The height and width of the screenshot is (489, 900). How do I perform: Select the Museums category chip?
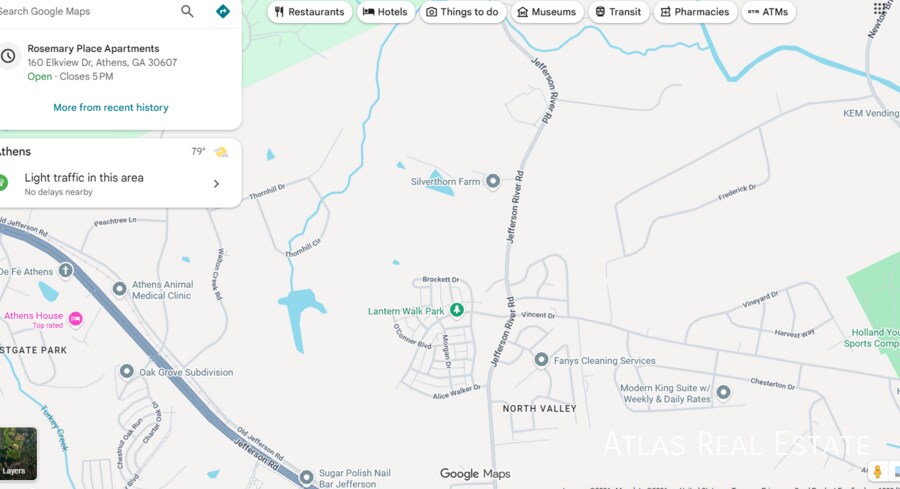546,12
